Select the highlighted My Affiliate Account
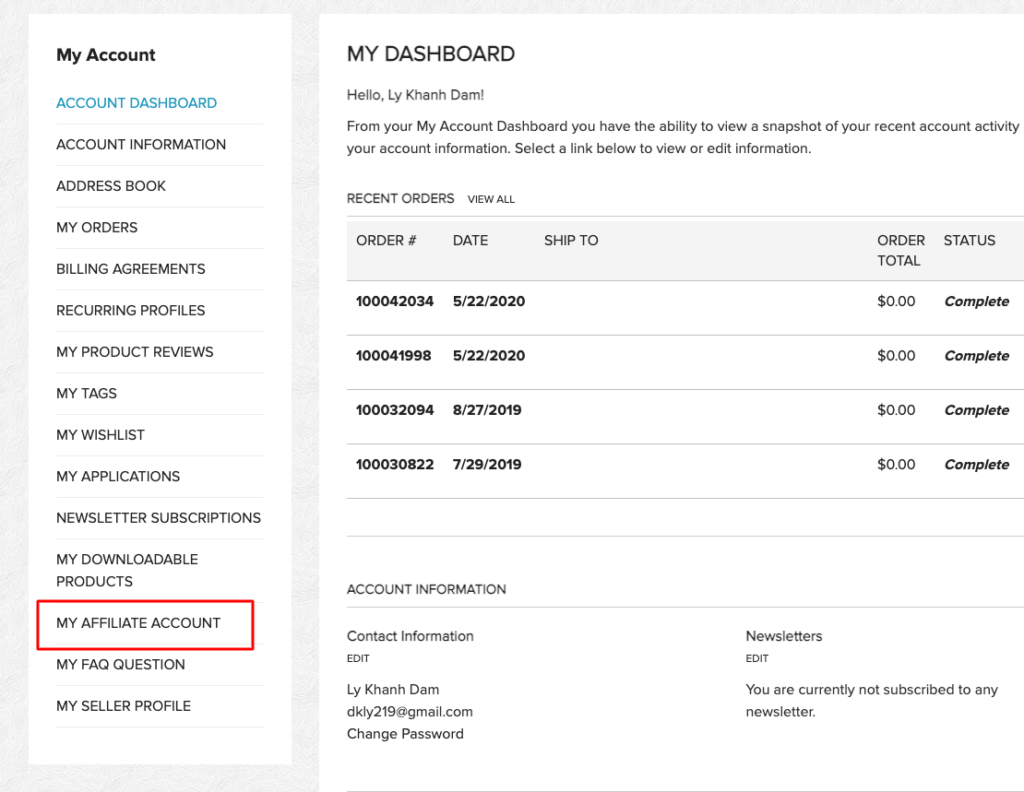 click(x=138, y=623)
